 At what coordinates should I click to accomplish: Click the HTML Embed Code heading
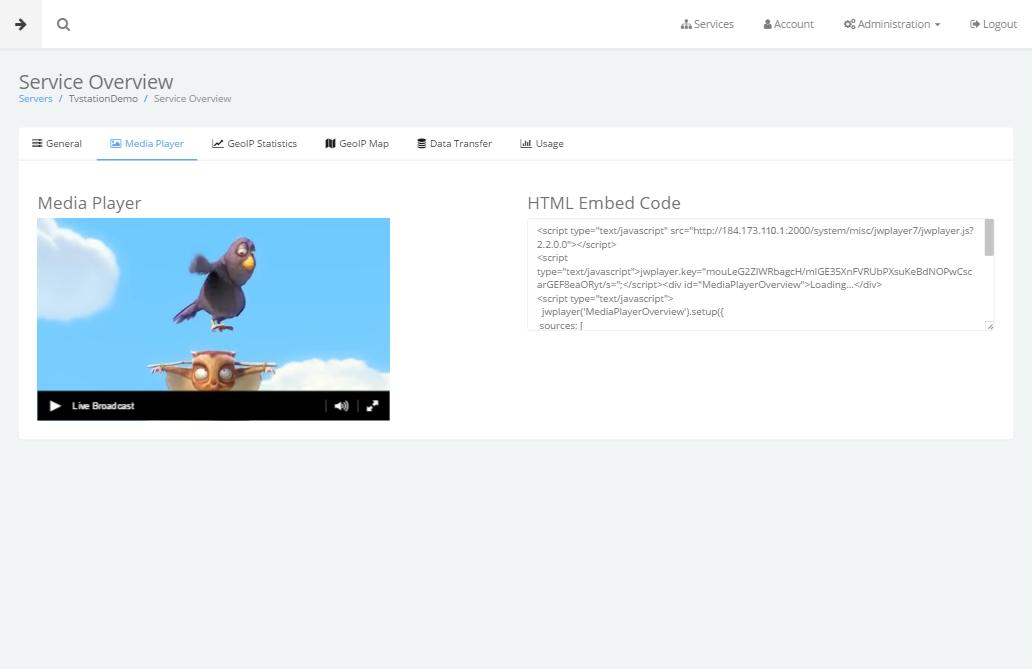point(604,203)
